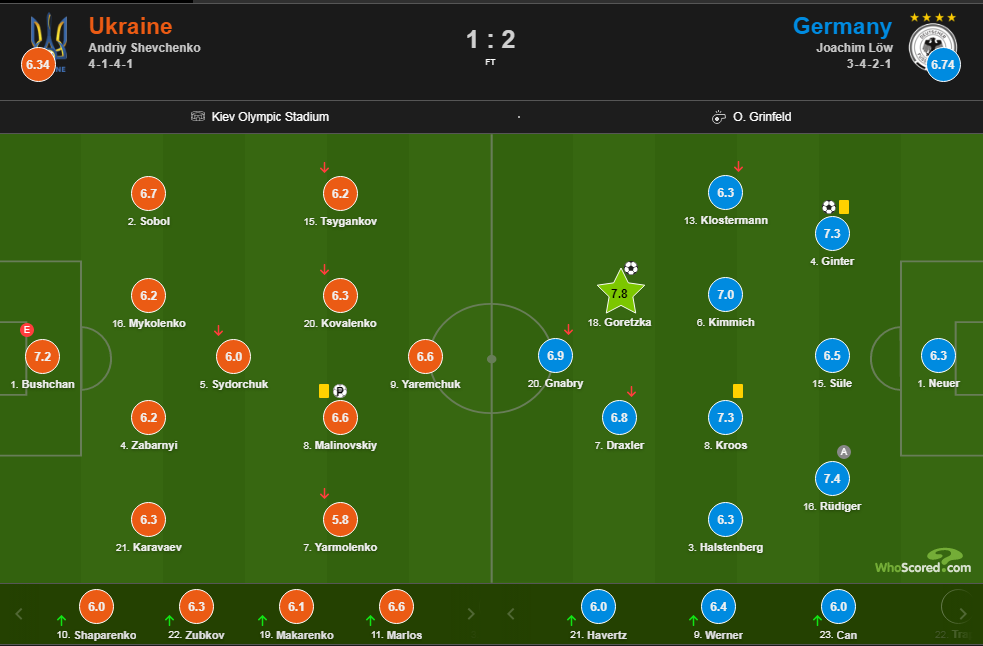Screen dimensions: 983x646
Task: Click the goal ball icon above Ginter
Action: (828, 207)
